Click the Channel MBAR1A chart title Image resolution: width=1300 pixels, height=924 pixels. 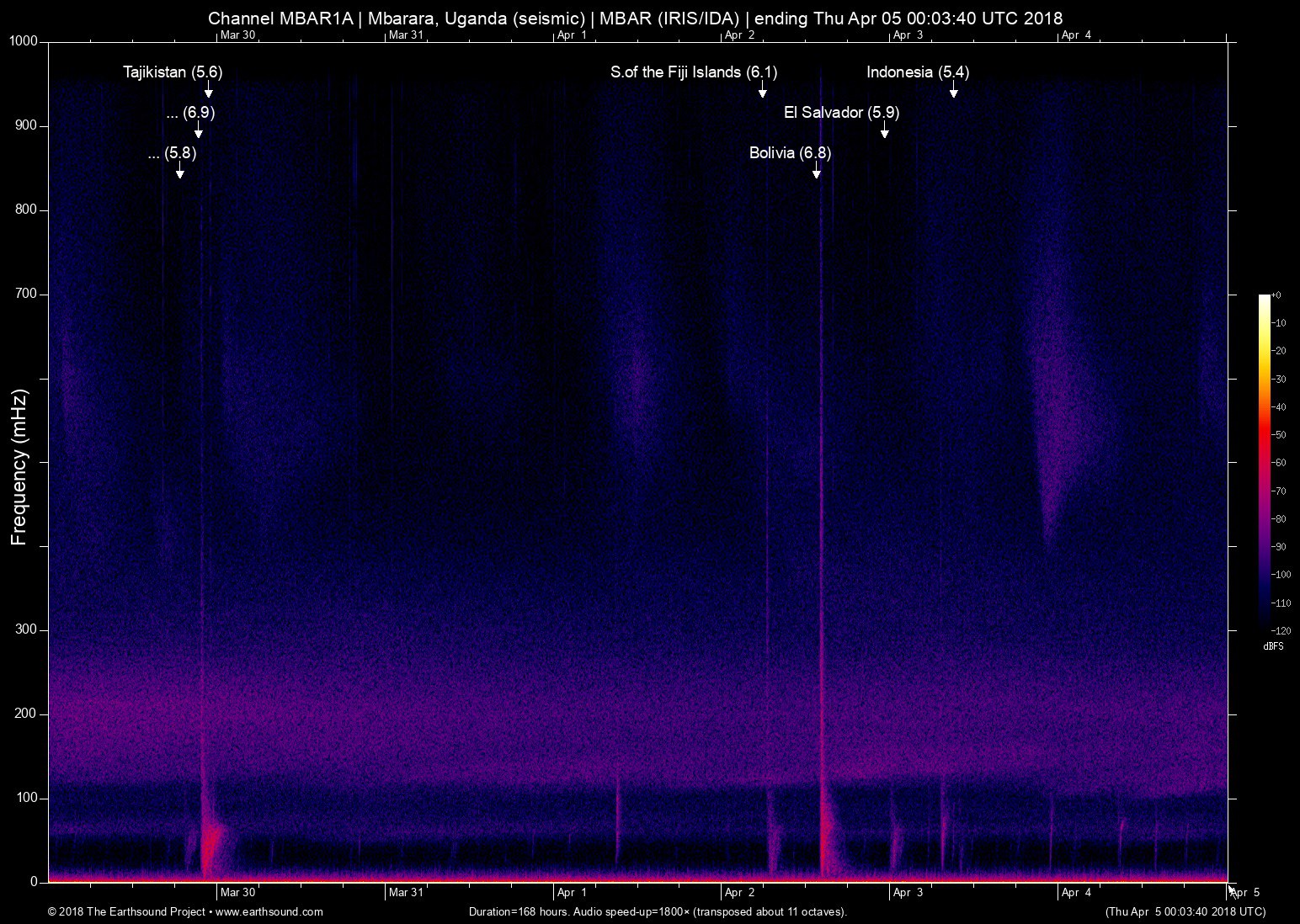635,18
